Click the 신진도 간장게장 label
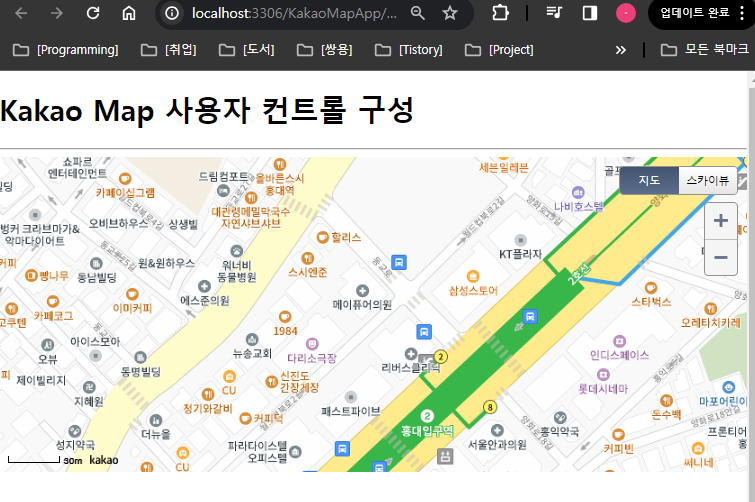755x502 pixels. coord(299,382)
